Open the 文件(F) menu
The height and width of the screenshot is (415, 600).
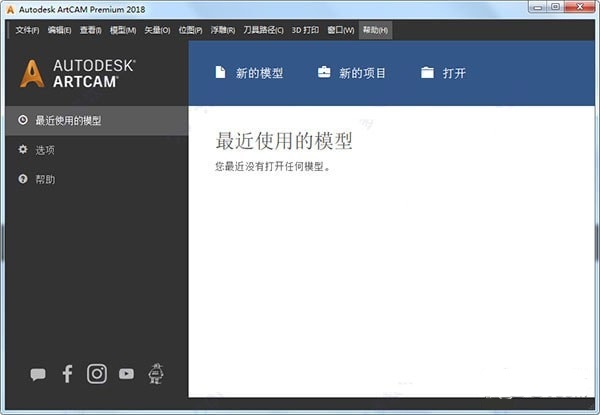click(27, 30)
